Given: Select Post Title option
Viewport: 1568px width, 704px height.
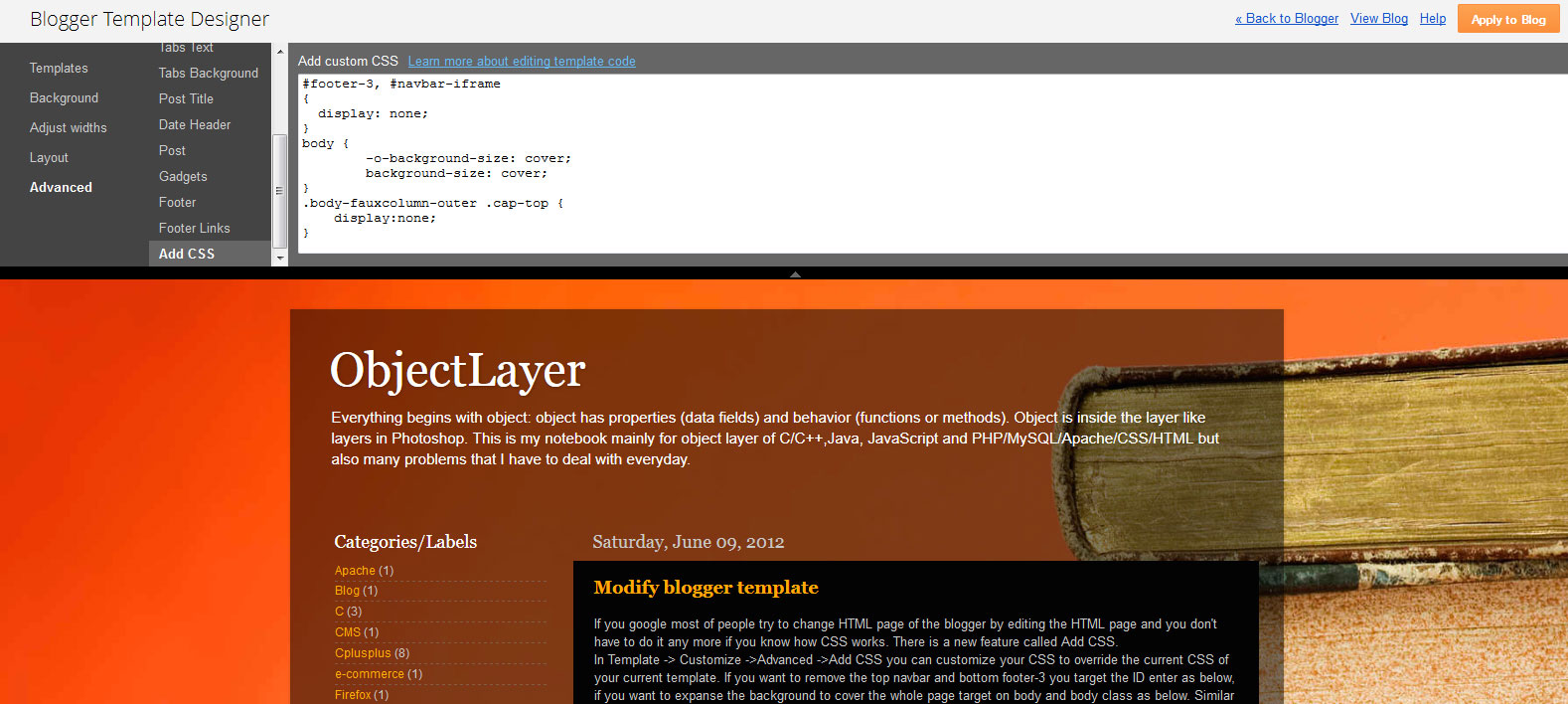Looking at the screenshot, I should click(186, 98).
